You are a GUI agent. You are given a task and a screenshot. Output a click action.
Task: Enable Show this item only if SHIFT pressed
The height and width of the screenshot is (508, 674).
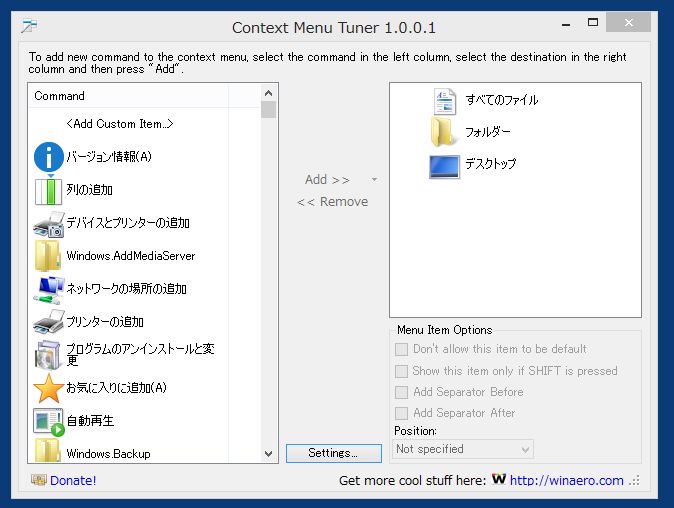[x=401, y=371]
